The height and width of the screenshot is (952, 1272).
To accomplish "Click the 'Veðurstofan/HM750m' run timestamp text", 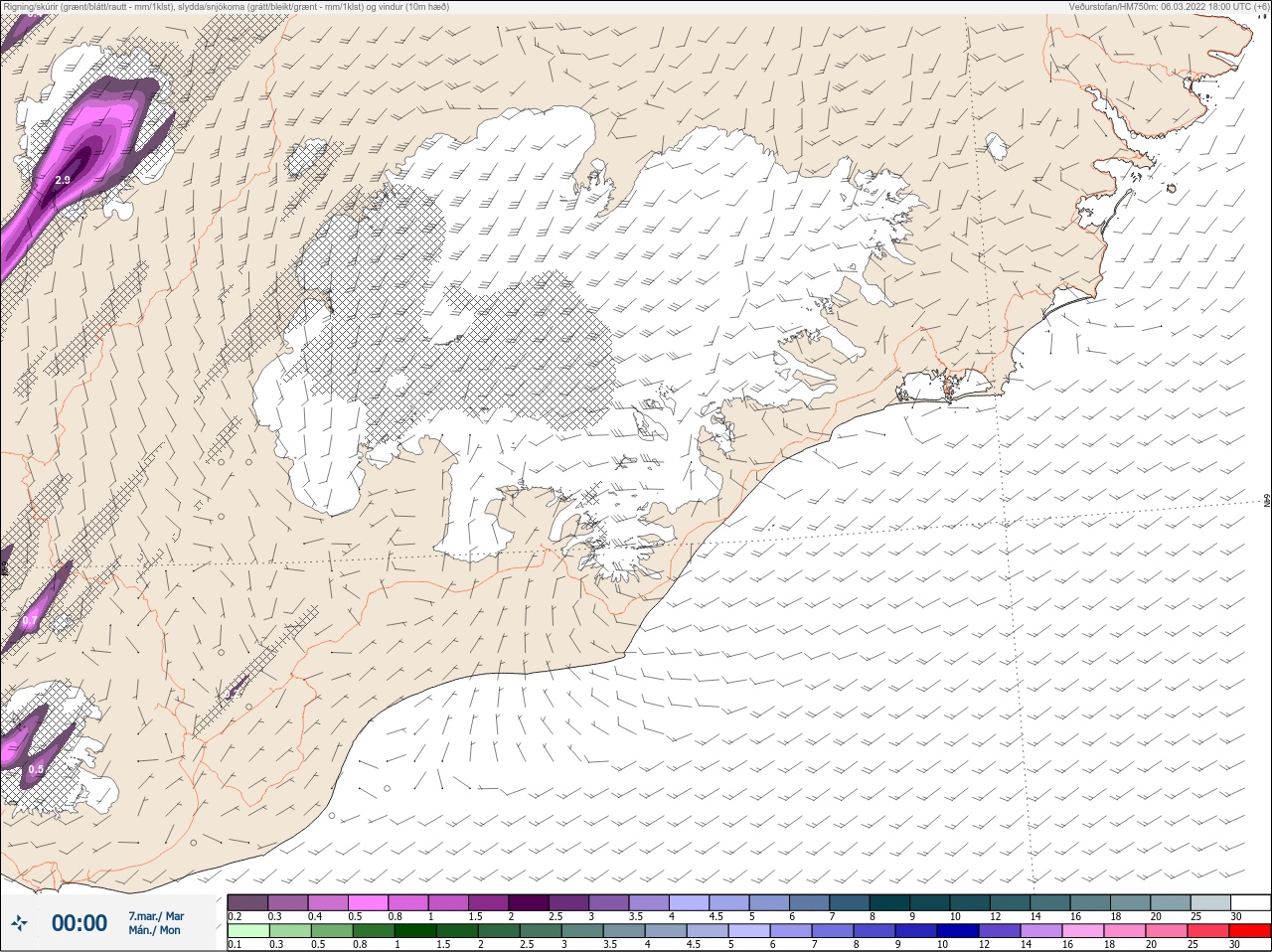I will [1169, 7].
